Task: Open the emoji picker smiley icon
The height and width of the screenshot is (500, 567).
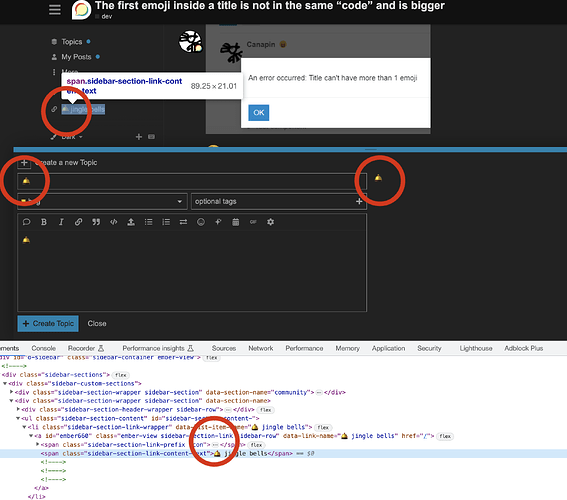Action: 201,222
